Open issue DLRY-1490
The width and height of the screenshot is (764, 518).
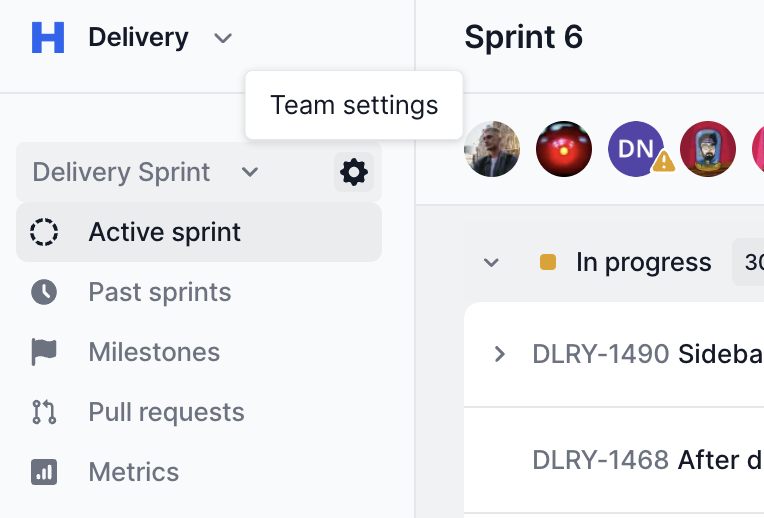(x=600, y=353)
